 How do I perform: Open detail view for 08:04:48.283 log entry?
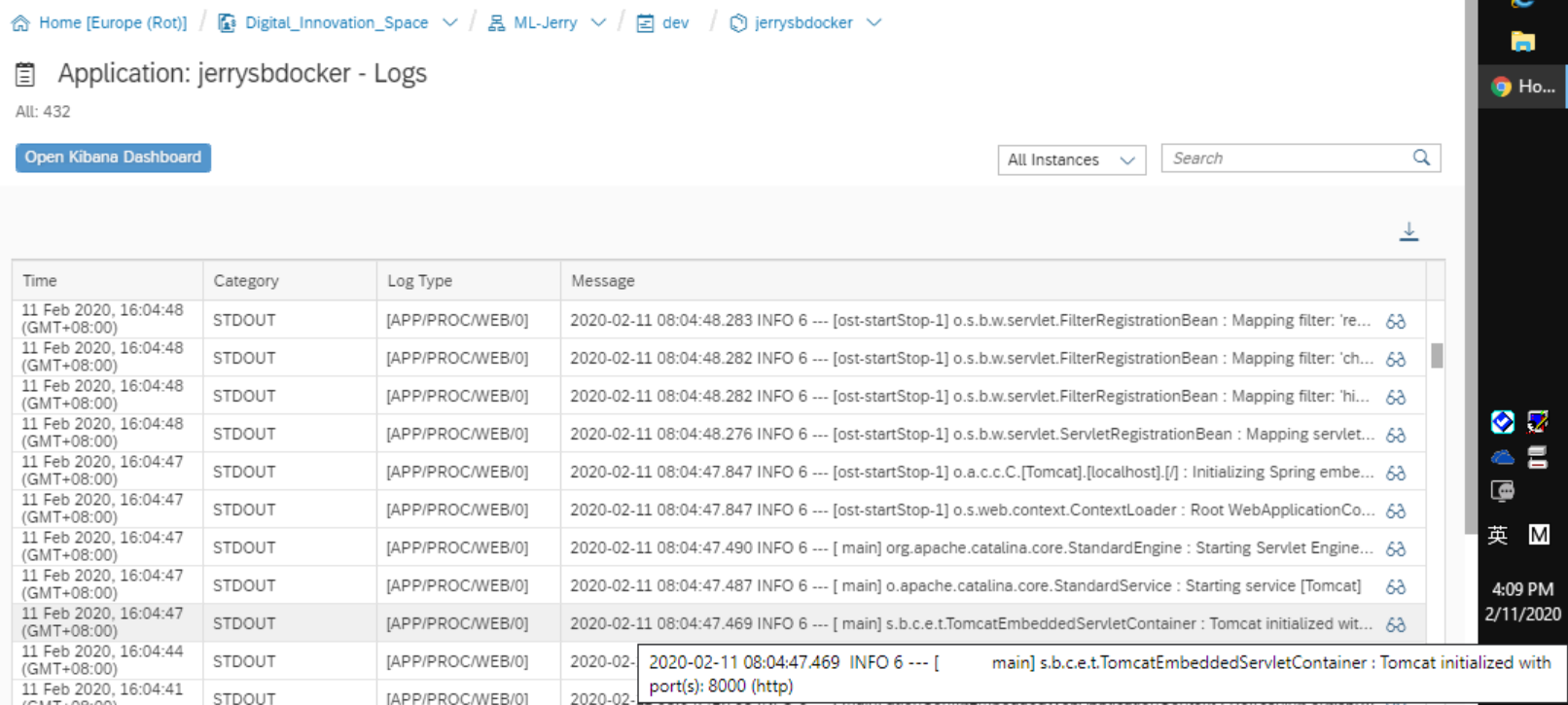[x=1396, y=321]
